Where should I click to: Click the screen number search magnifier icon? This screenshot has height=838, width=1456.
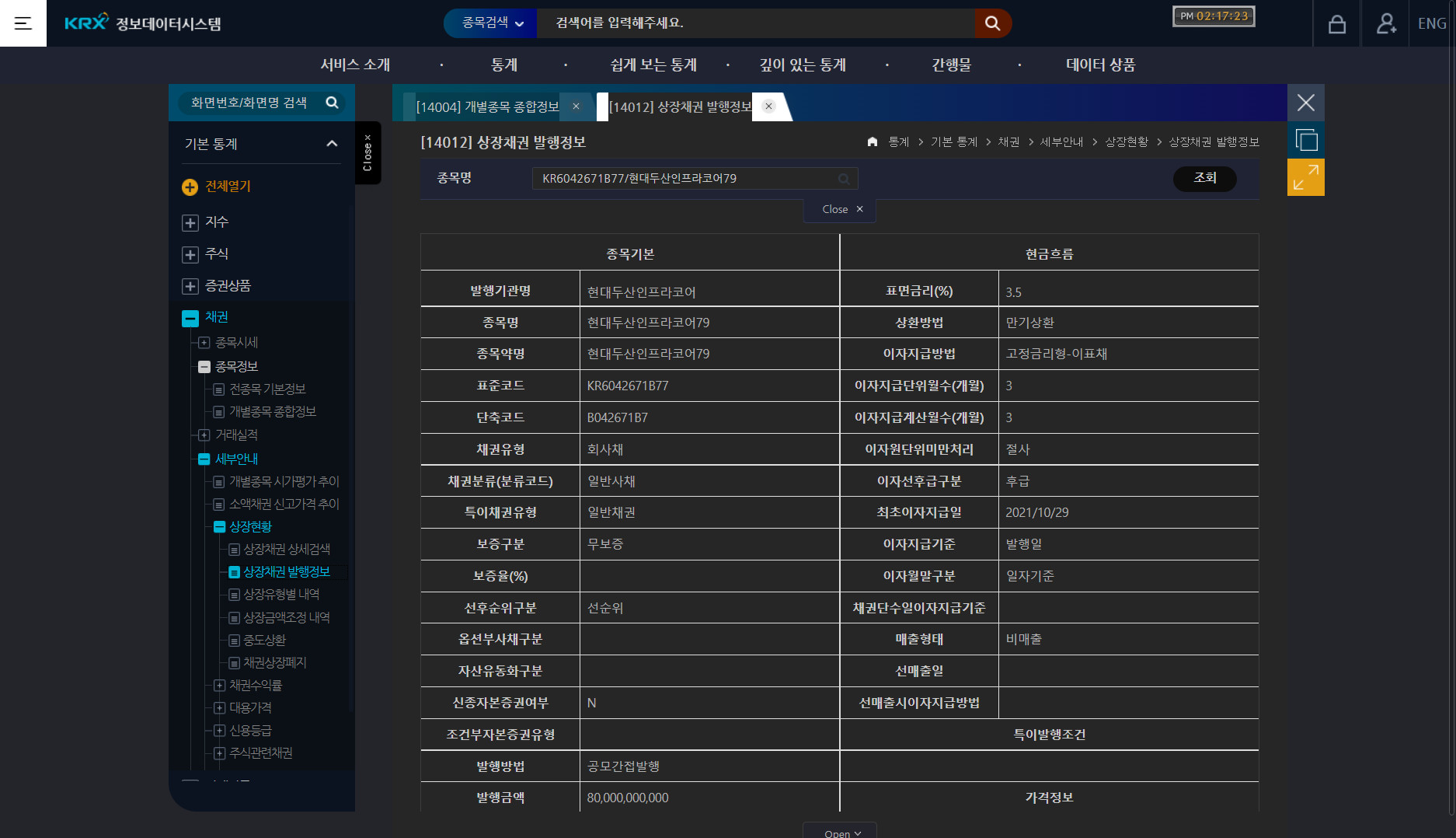pos(332,103)
